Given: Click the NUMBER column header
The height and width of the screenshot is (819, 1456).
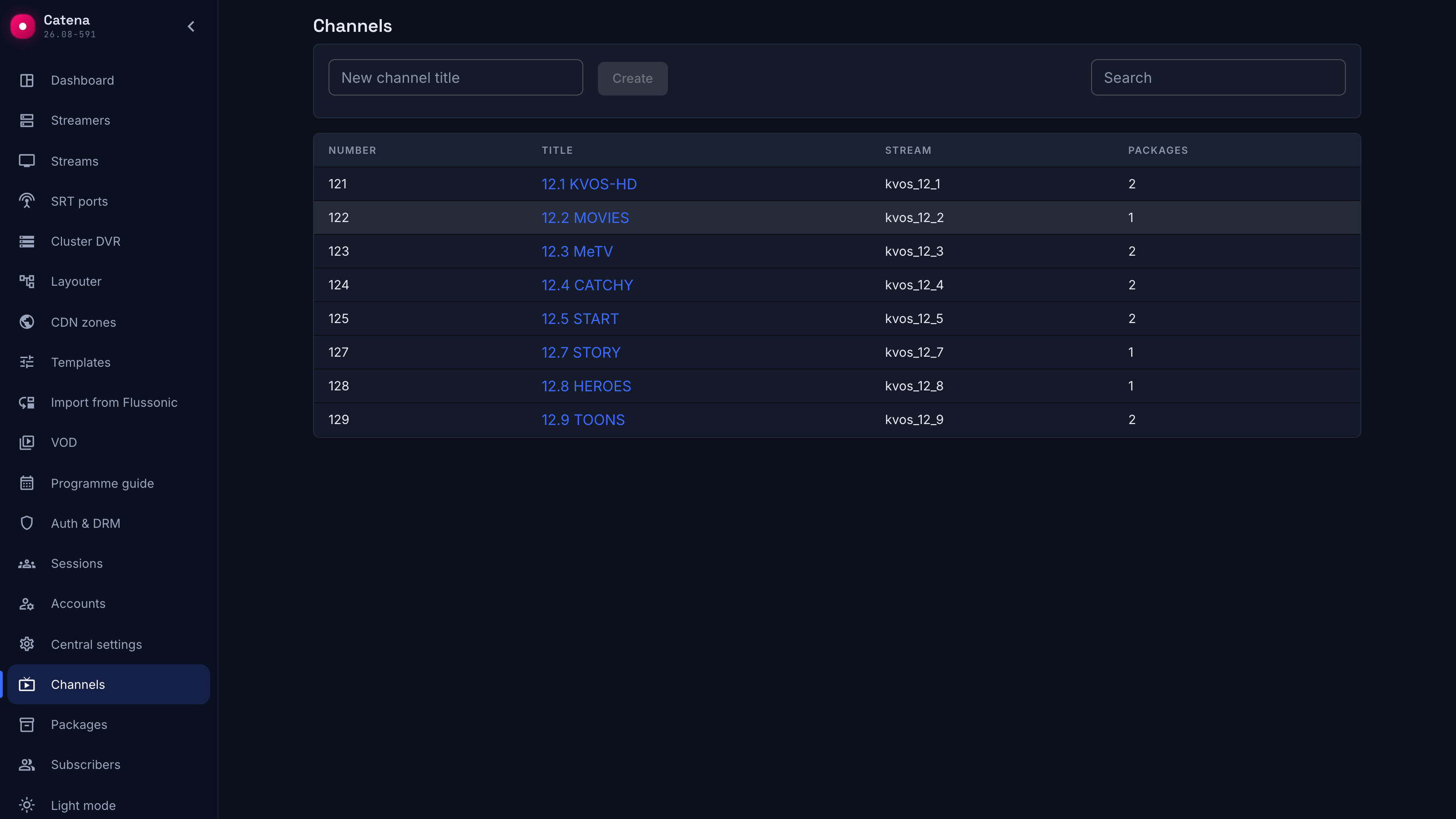Looking at the screenshot, I should pos(352,150).
